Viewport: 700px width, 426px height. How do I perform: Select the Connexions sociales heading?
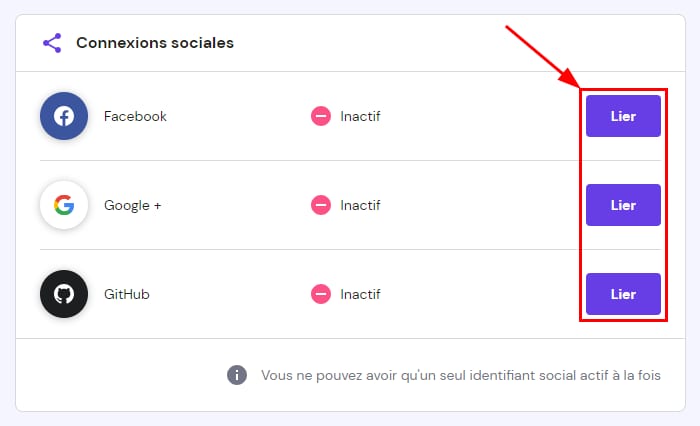pyautogui.click(x=155, y=43)
